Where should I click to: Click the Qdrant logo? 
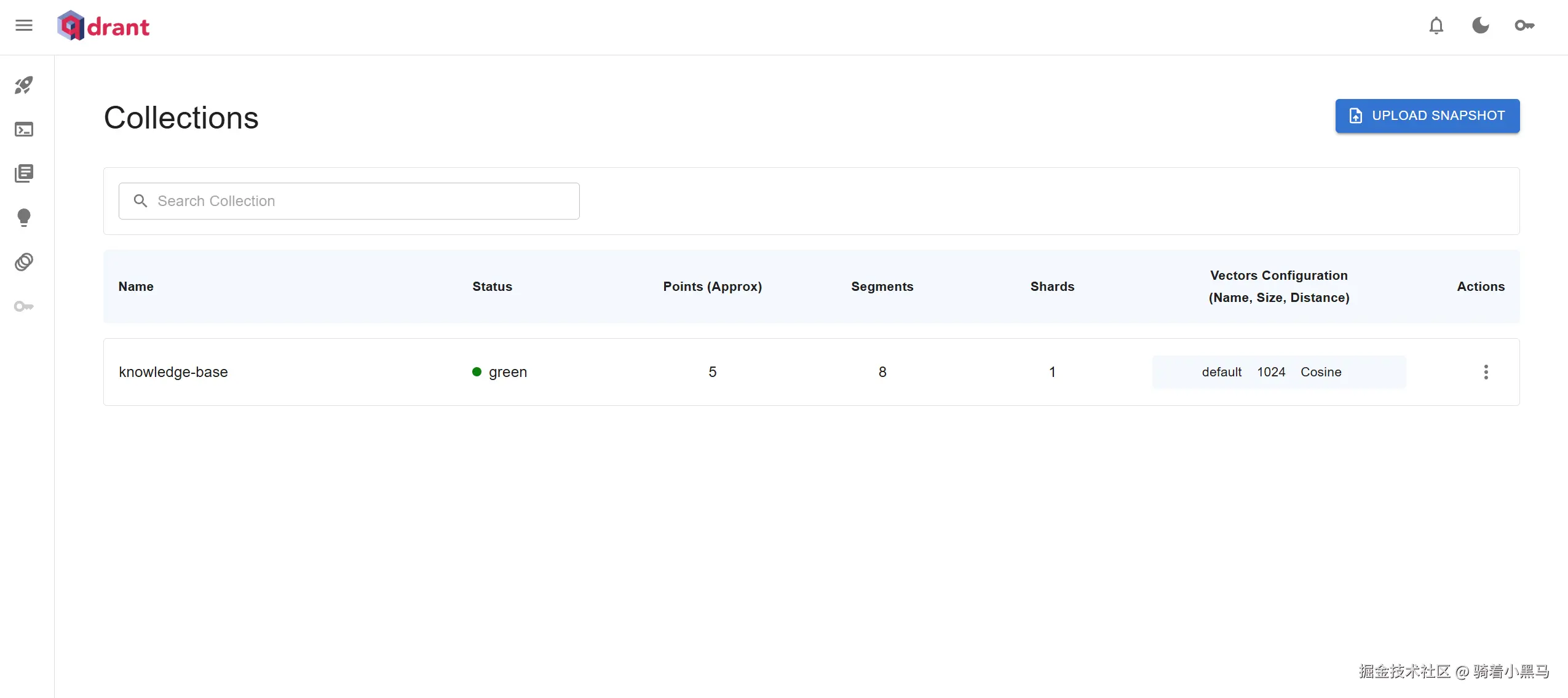(103, 26)
